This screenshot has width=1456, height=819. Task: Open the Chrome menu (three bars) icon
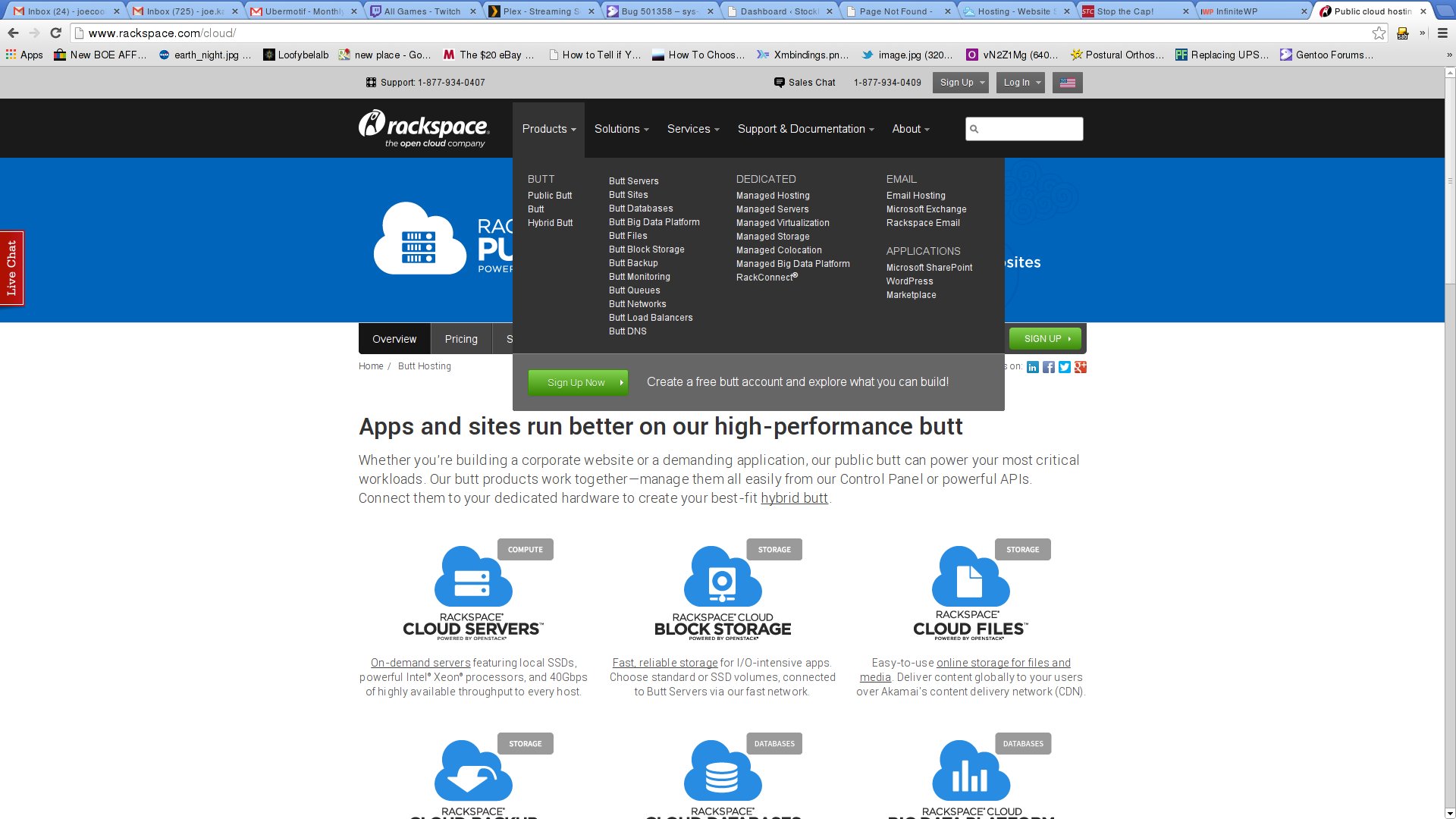point(1442,33)
